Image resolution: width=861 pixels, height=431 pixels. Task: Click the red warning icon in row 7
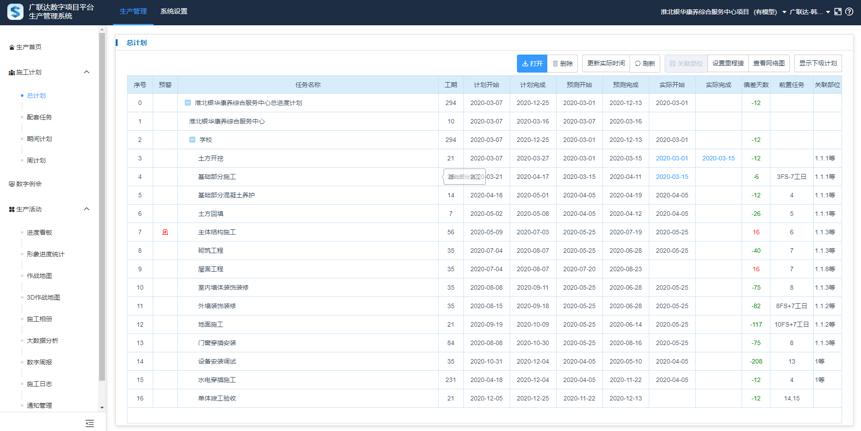pos(165,232)
